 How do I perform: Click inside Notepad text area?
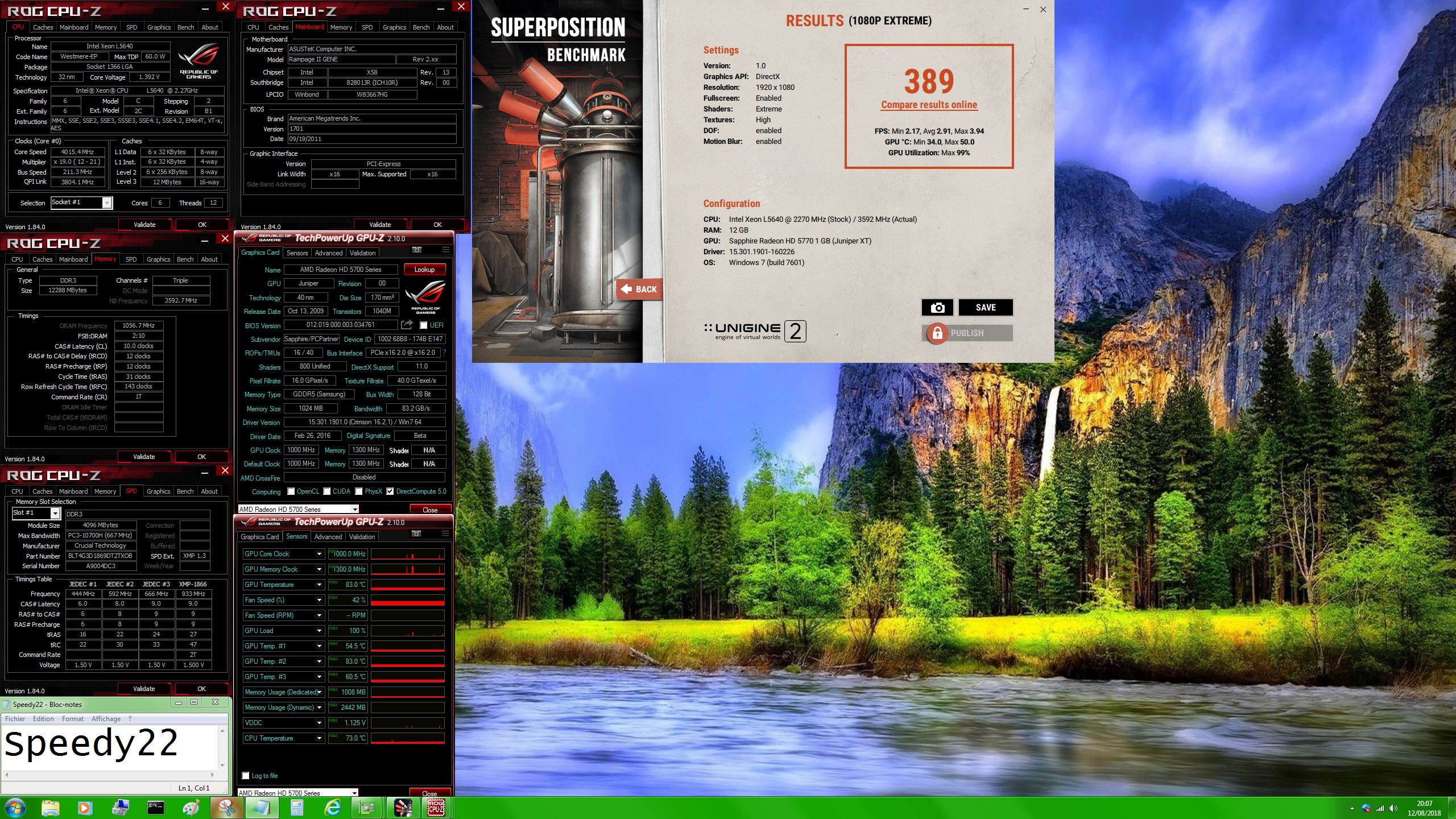click(x=109, y=747)
